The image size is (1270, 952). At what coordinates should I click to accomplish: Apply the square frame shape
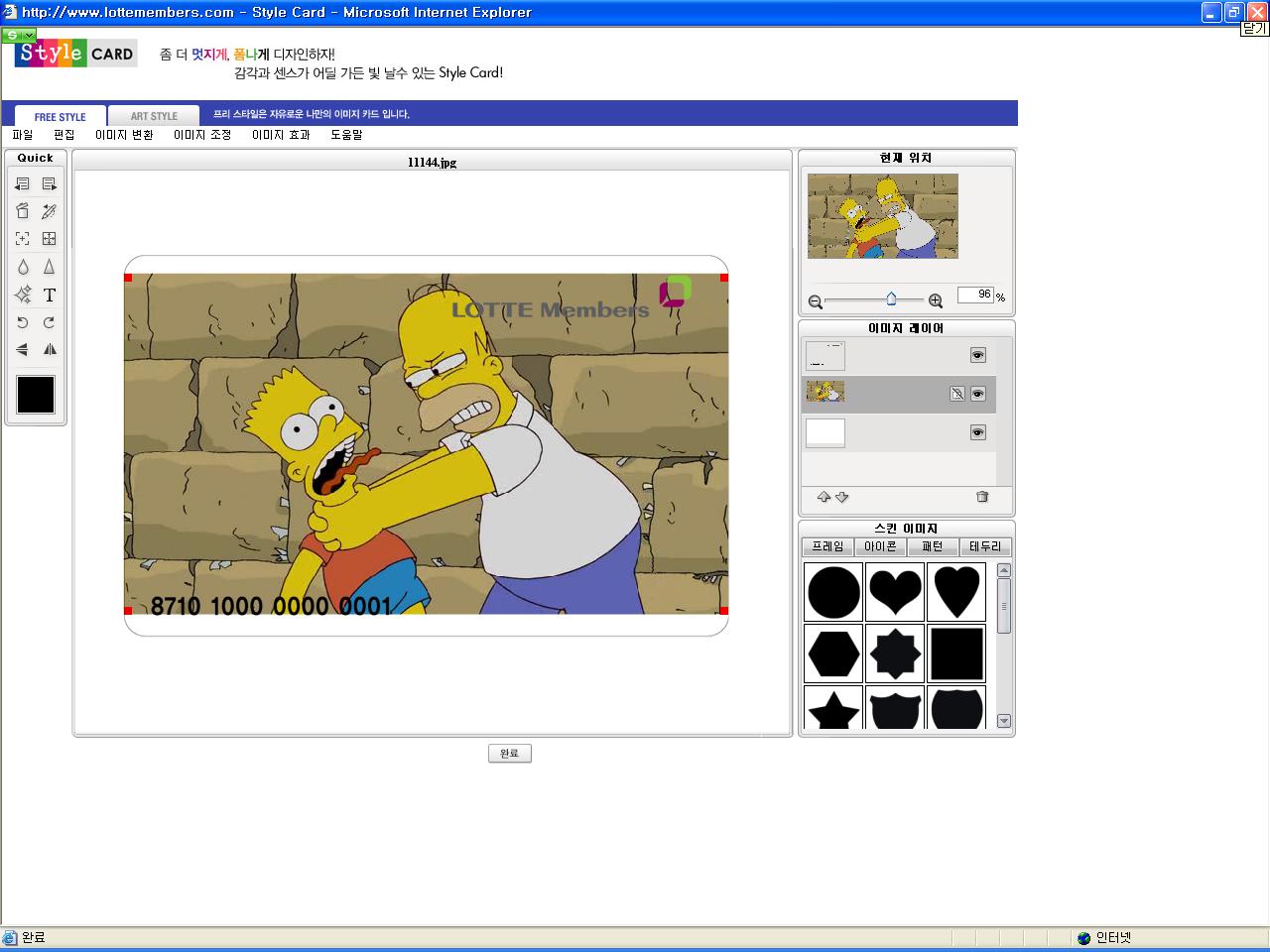[956, 654]
